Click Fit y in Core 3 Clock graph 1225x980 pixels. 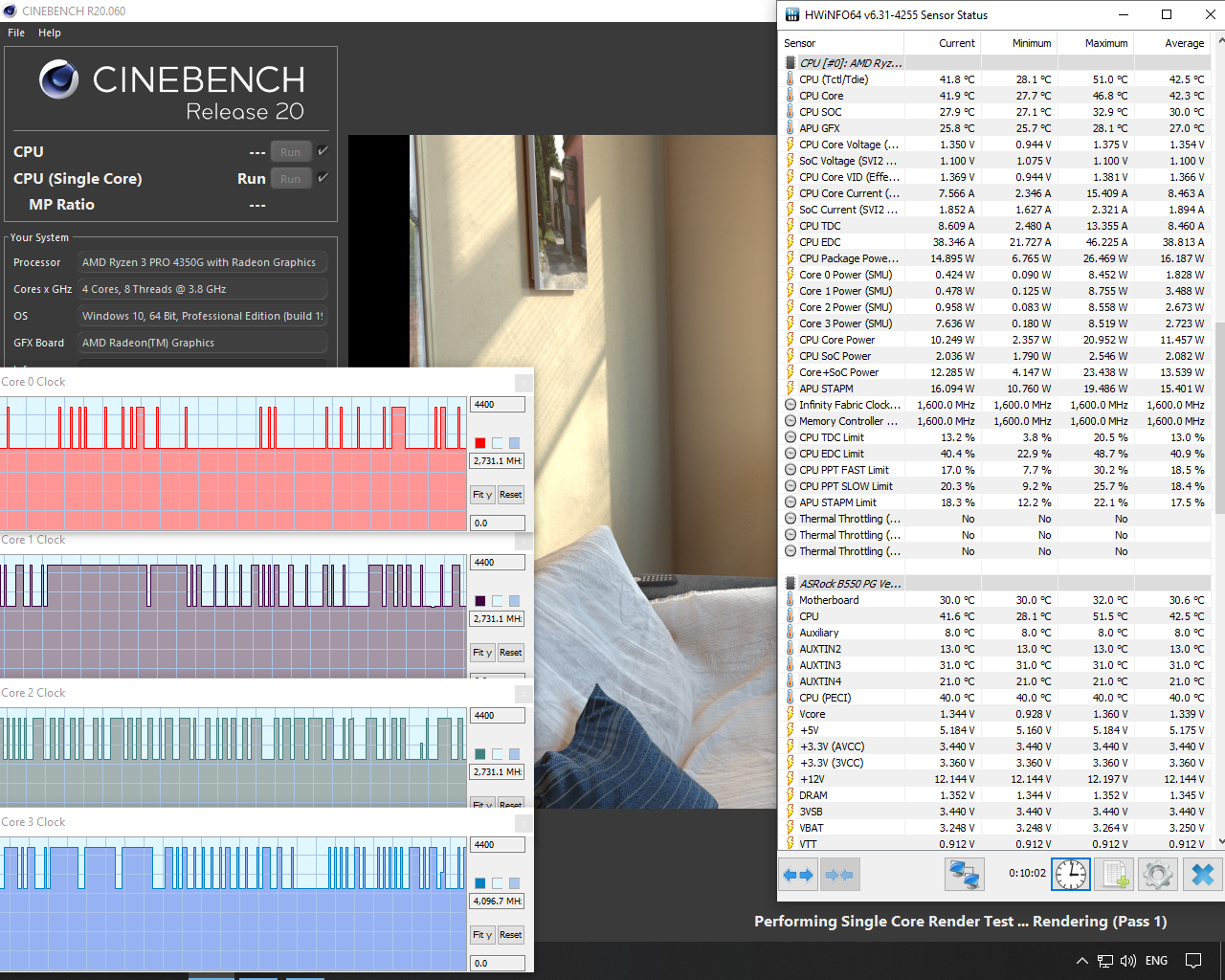[x=482, y=935]
